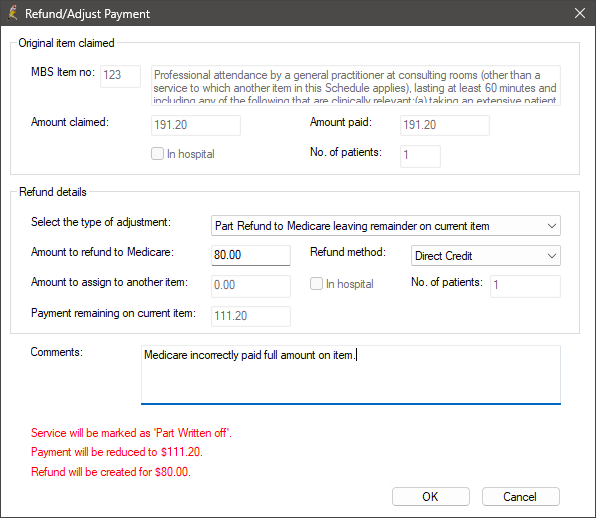Screen dimensions: 596x518
Task: Focus the Comments text box
Action: coord(351,375)
